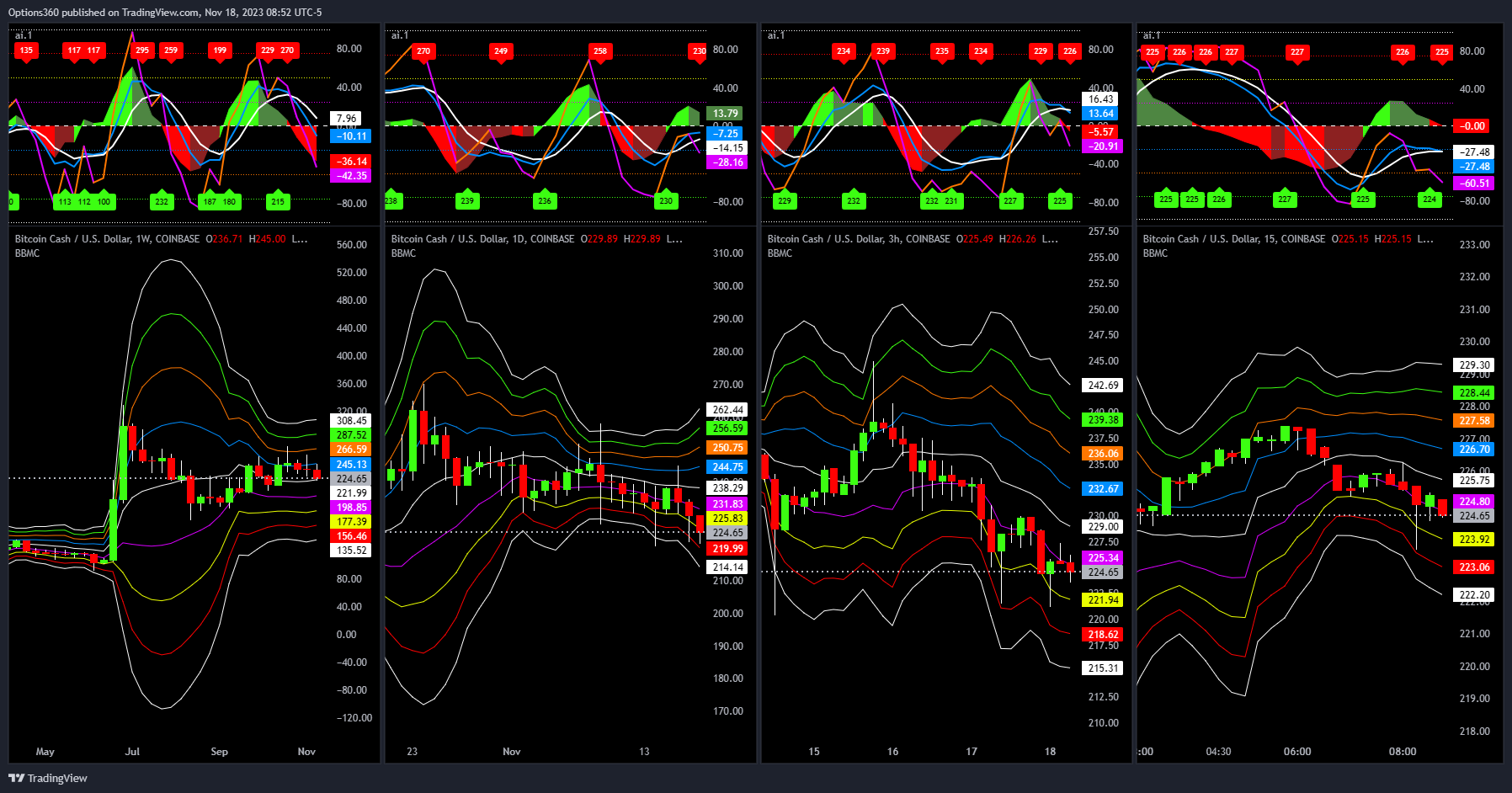The width and height of the screenshot is (1512, 793).
Task: Click the 214.14 lower band label
Action: tap(727, 567)
